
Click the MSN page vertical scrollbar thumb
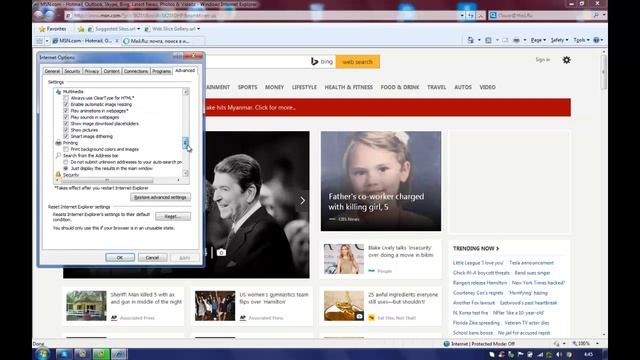click(x=604, y=72)
